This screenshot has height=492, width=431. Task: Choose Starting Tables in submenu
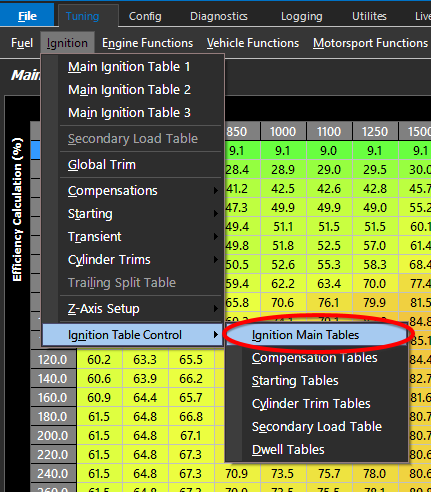tap(317, 381)
